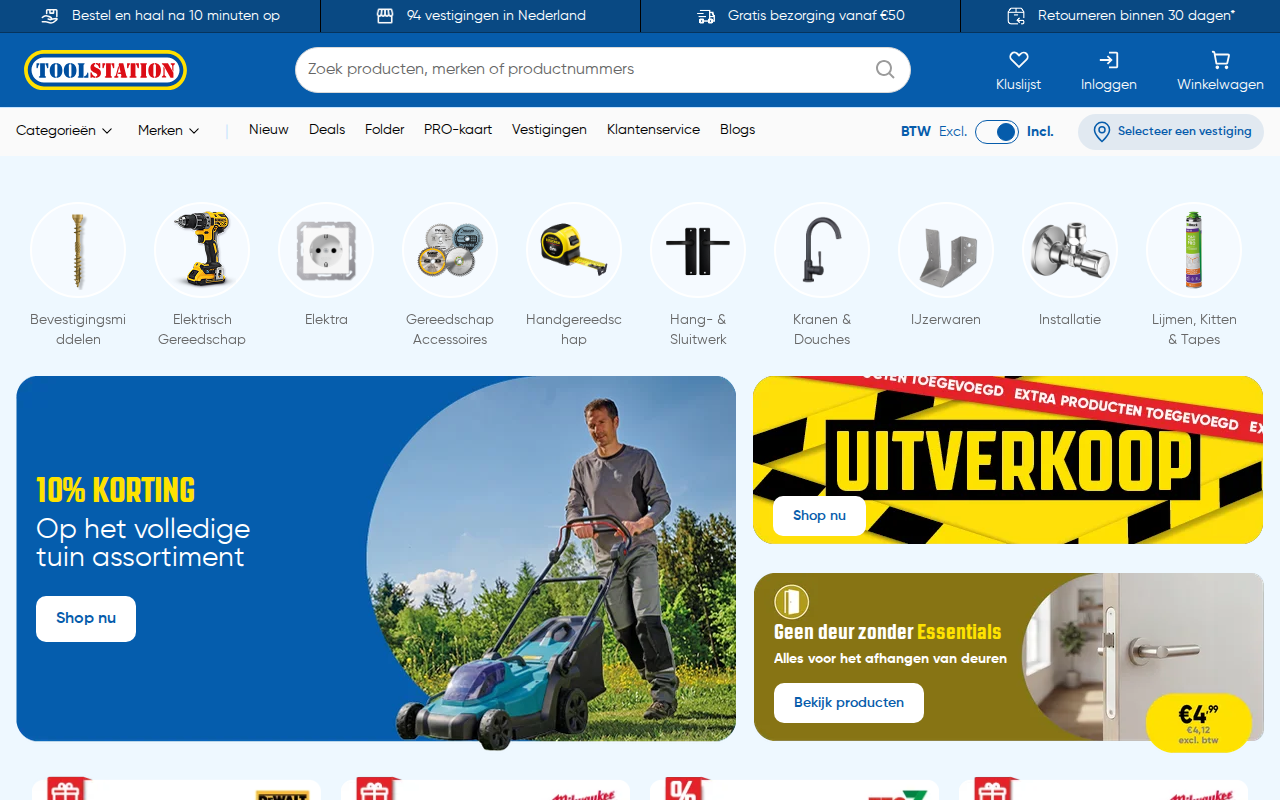
Task: Open Hang- & Sluitwerk door handle icon
Action: pyautogui.click(x=698, y=250)
